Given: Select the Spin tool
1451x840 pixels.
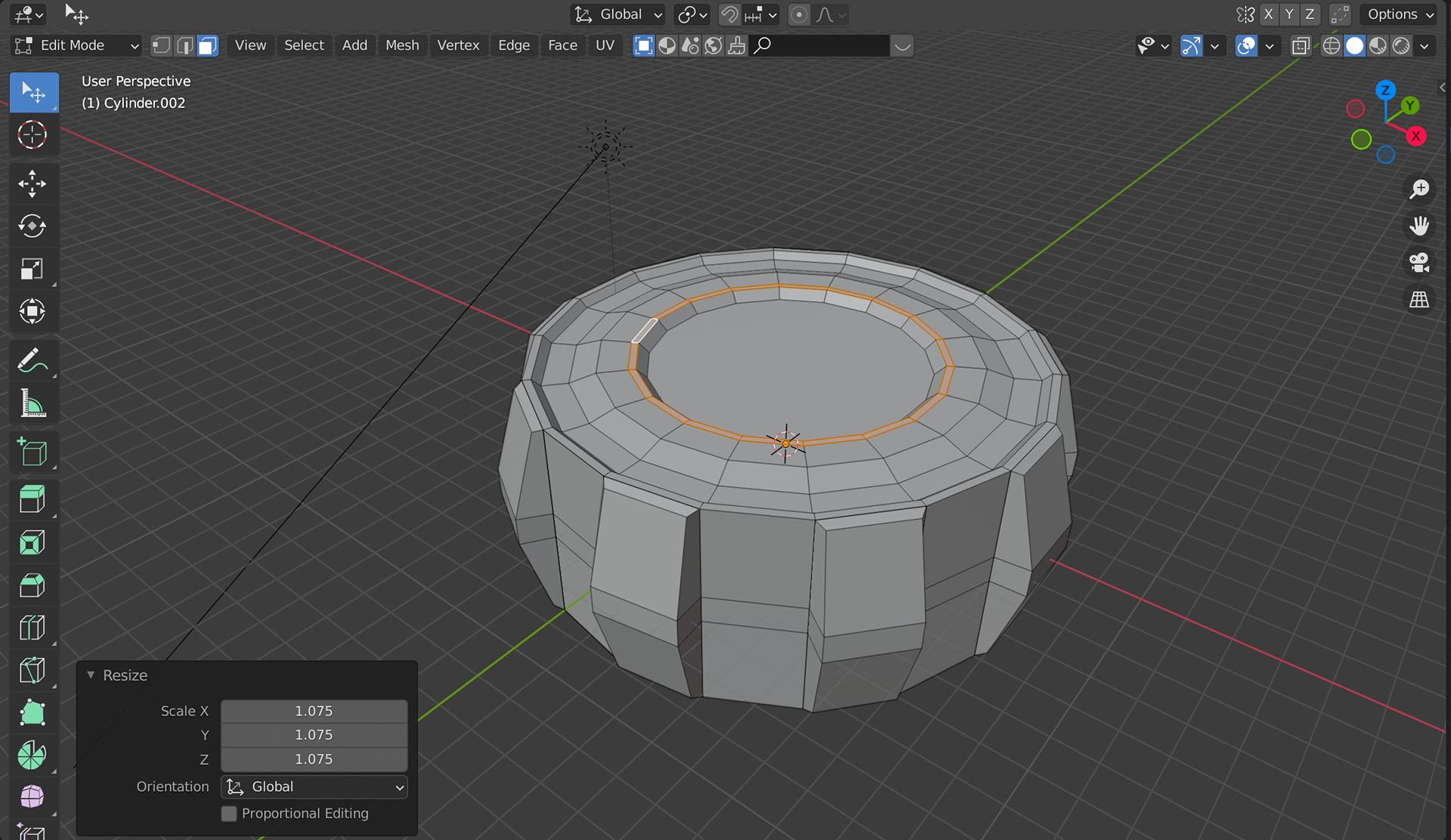Looking at the screenshot, I should [32, 755].
